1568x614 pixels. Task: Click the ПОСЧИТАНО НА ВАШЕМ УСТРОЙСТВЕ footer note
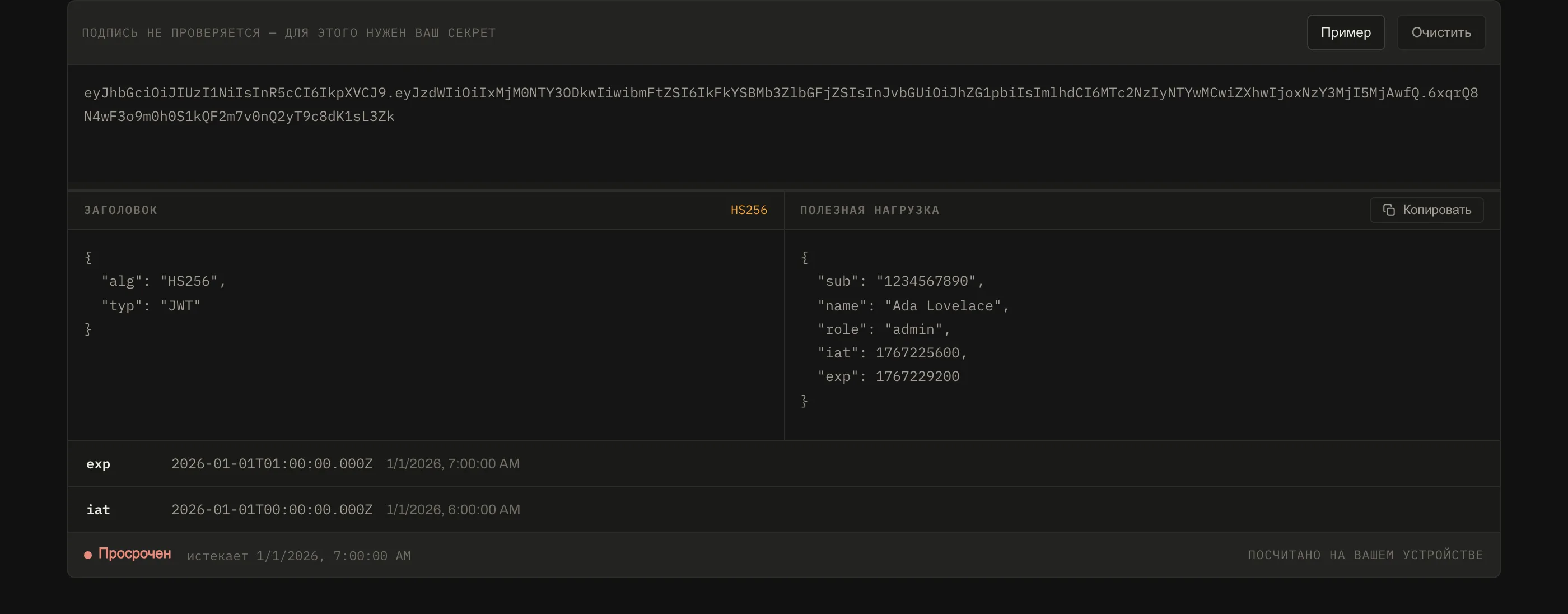tap(1365, 555)
